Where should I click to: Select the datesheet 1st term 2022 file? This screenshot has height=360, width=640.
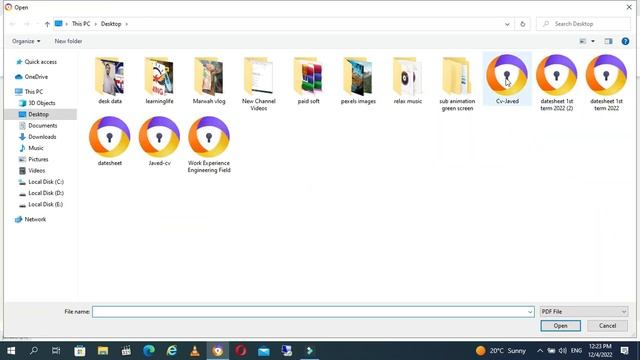tap(606, 83)
